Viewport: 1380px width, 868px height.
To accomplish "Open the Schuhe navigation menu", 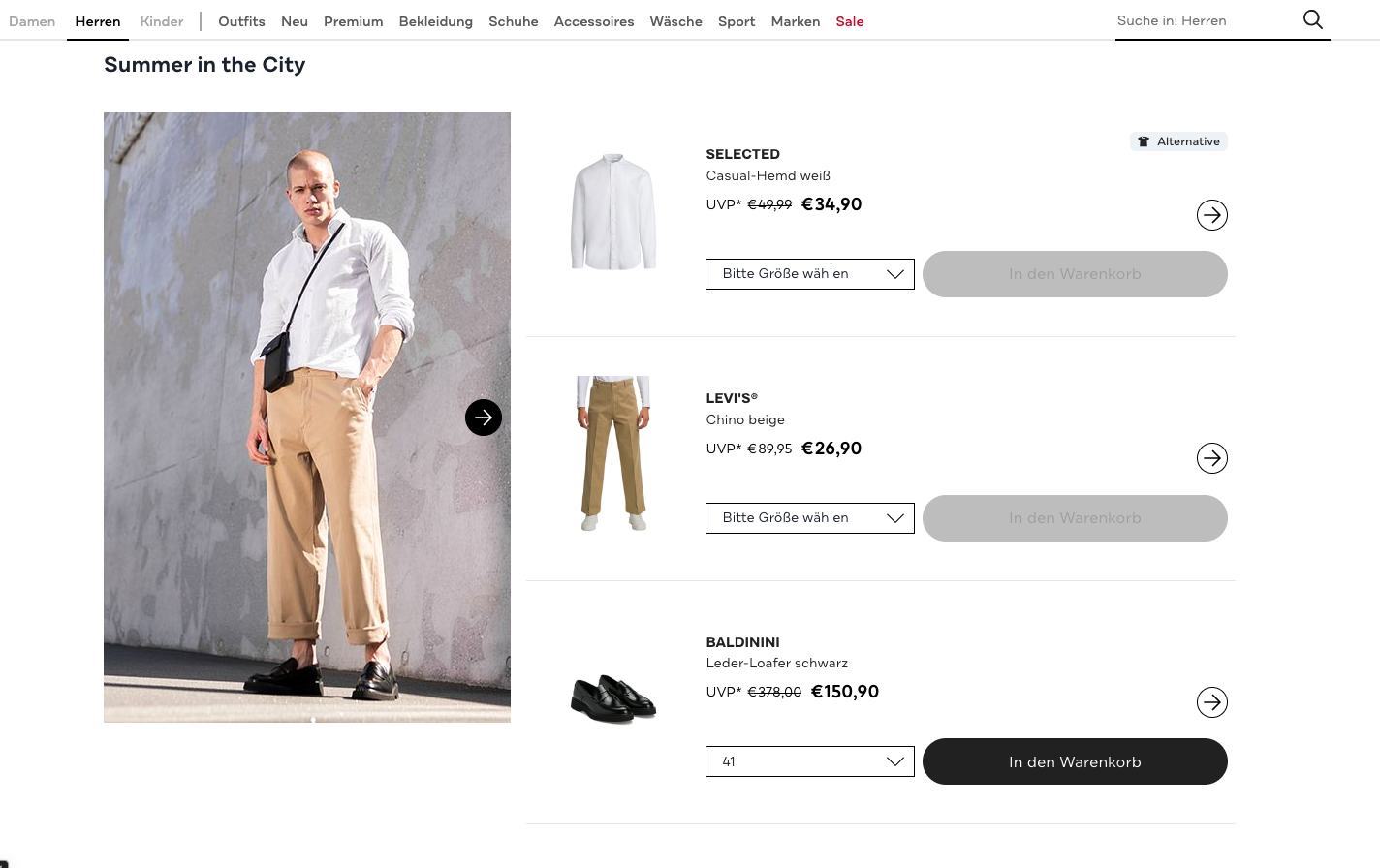I will click(x=513, y=21).
